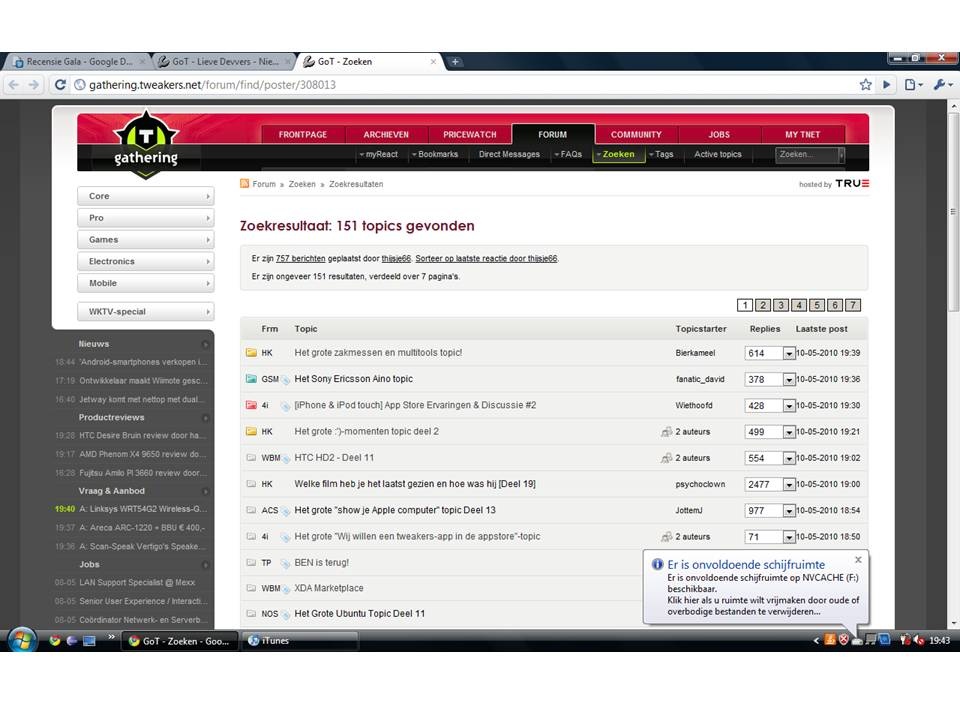Click Show Desktop quick launch icon
Image resolution: width=960 pixels, height=720 pixels.
(x=89, y=640)
